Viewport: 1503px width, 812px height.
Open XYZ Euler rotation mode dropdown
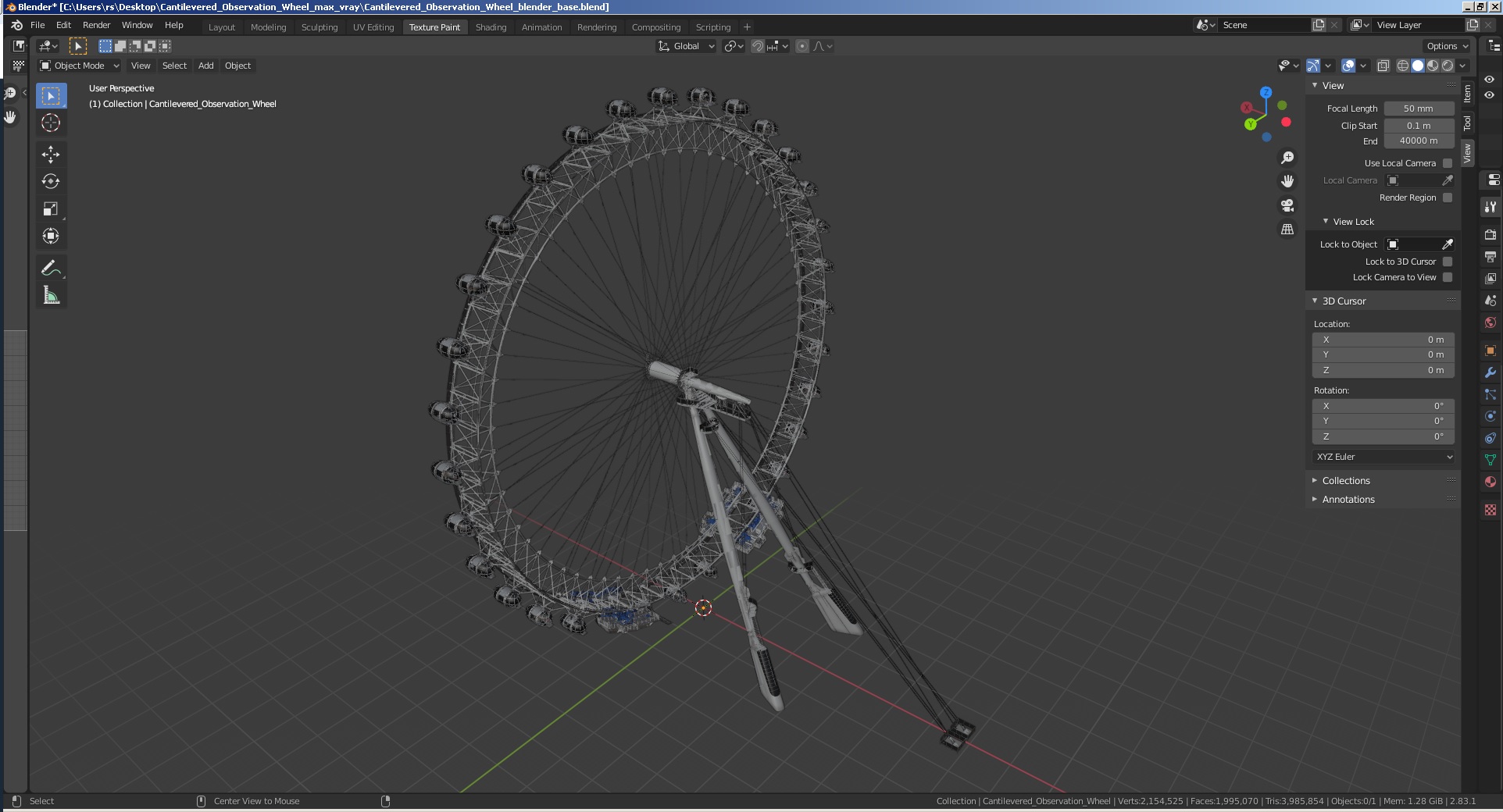[x=1383, y=457]
